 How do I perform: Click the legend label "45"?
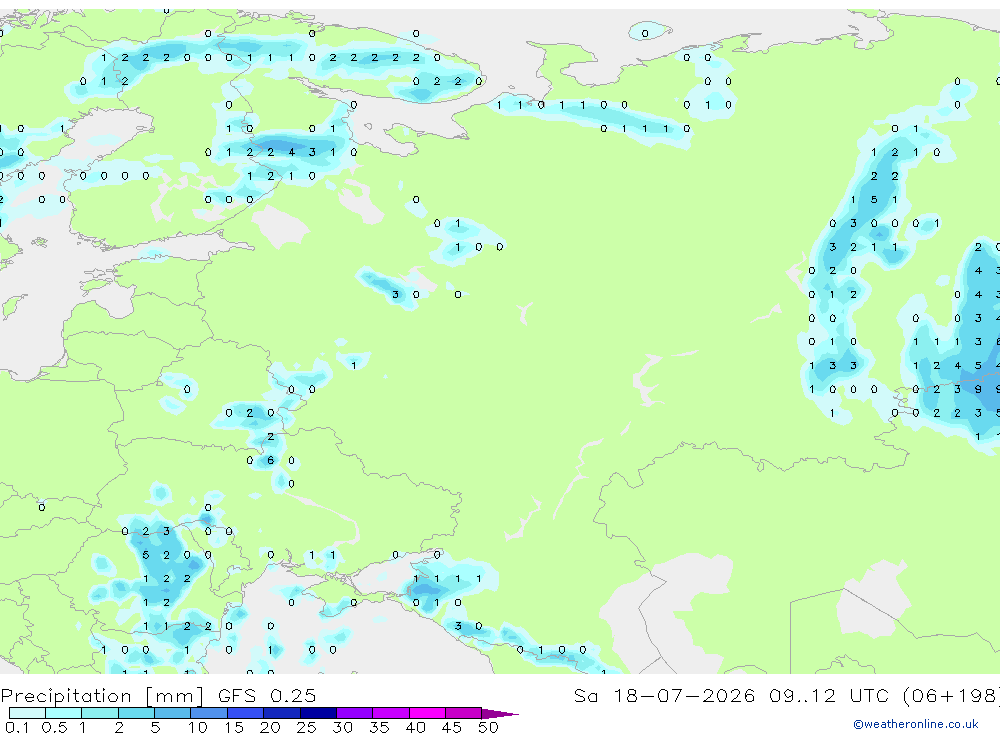tap(452, 727)
